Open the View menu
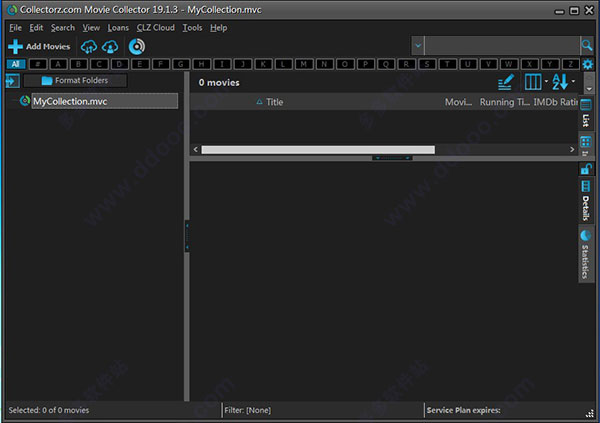 pos(91,28)
